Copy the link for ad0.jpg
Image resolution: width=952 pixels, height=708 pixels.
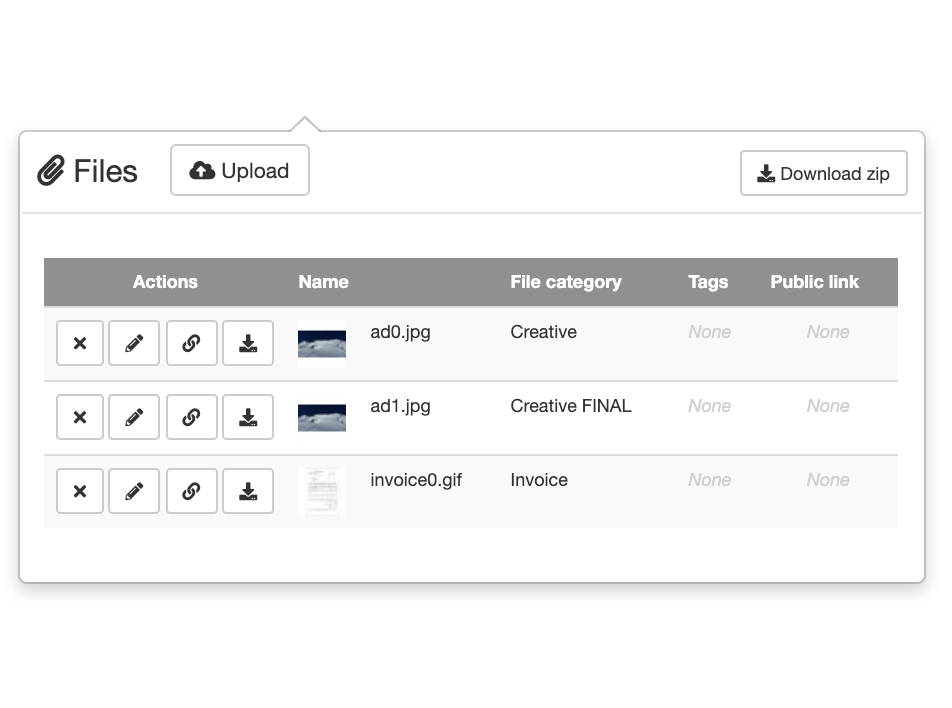tap(192, 342)
